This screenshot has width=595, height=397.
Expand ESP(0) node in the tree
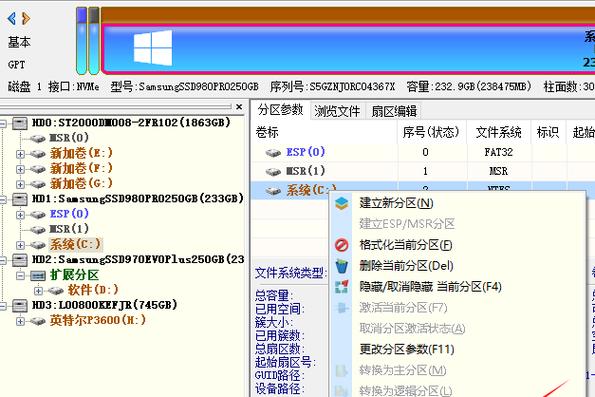coord(20,215)
